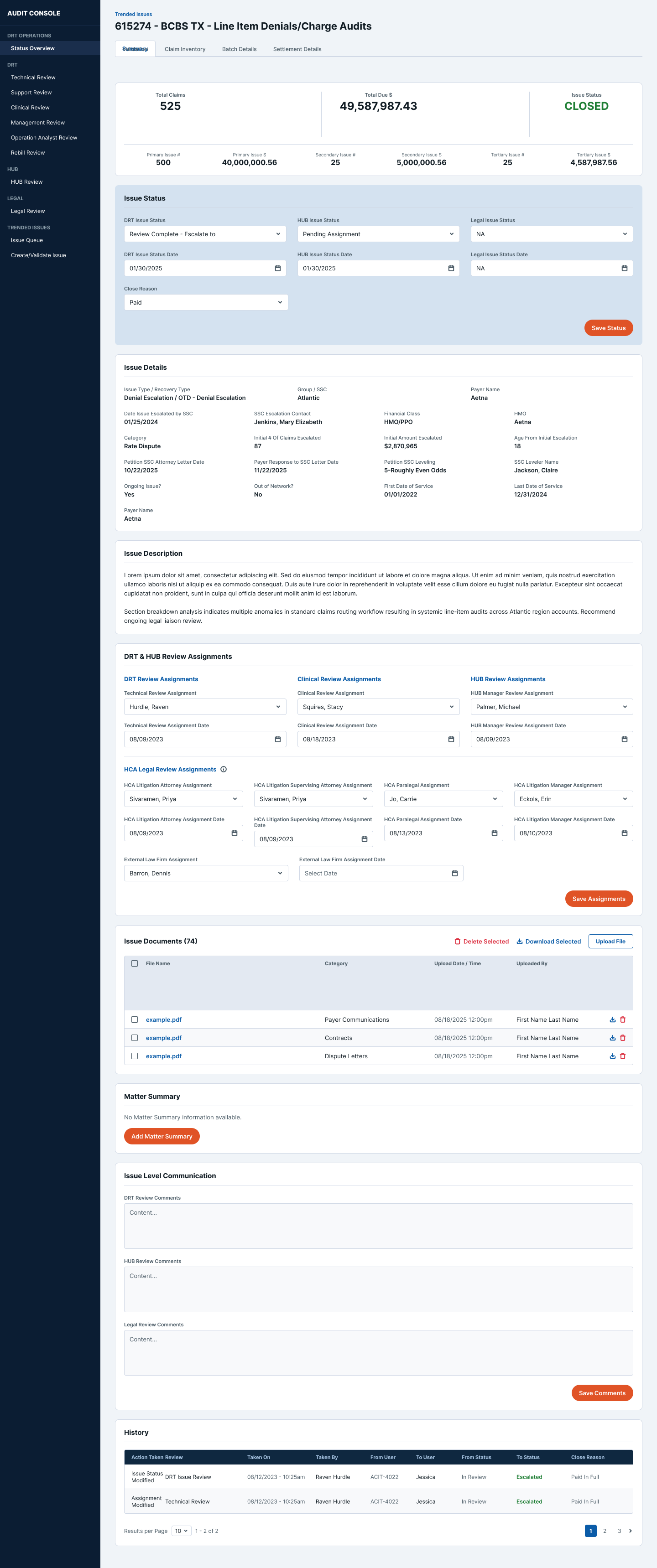Open calendar for HUB Issue Status Date

[x=451, y=269]
